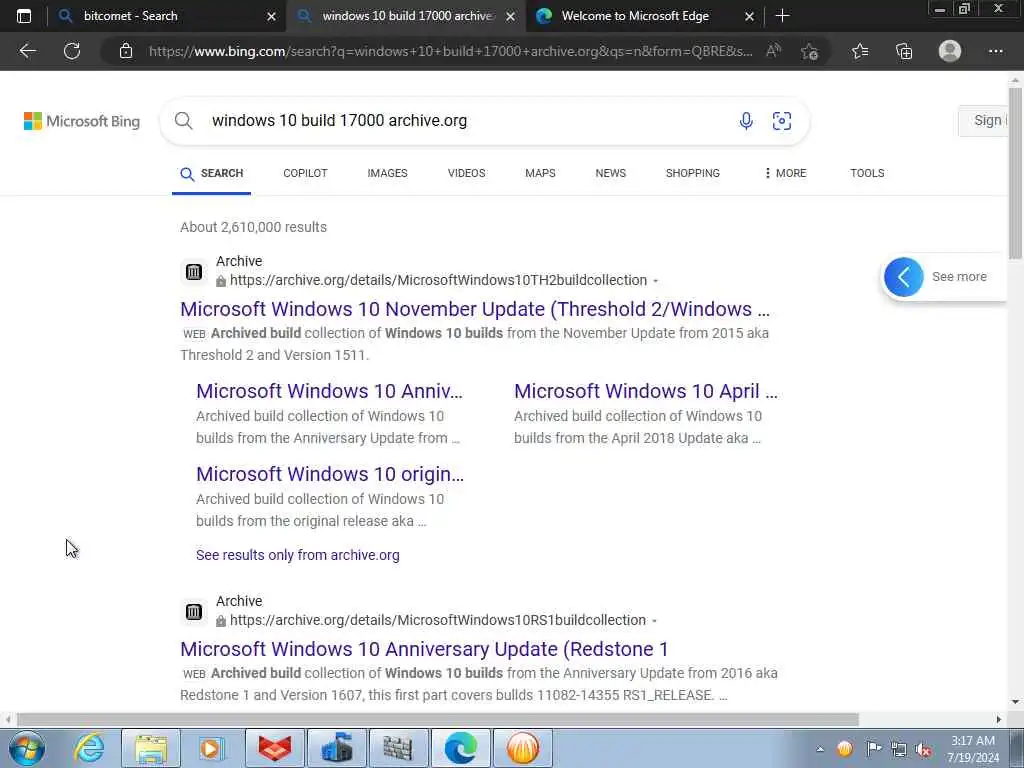This screenshot has width=1024, height=768.
Task: Go back with the Back arrow
Action: (x=27, y=51)
